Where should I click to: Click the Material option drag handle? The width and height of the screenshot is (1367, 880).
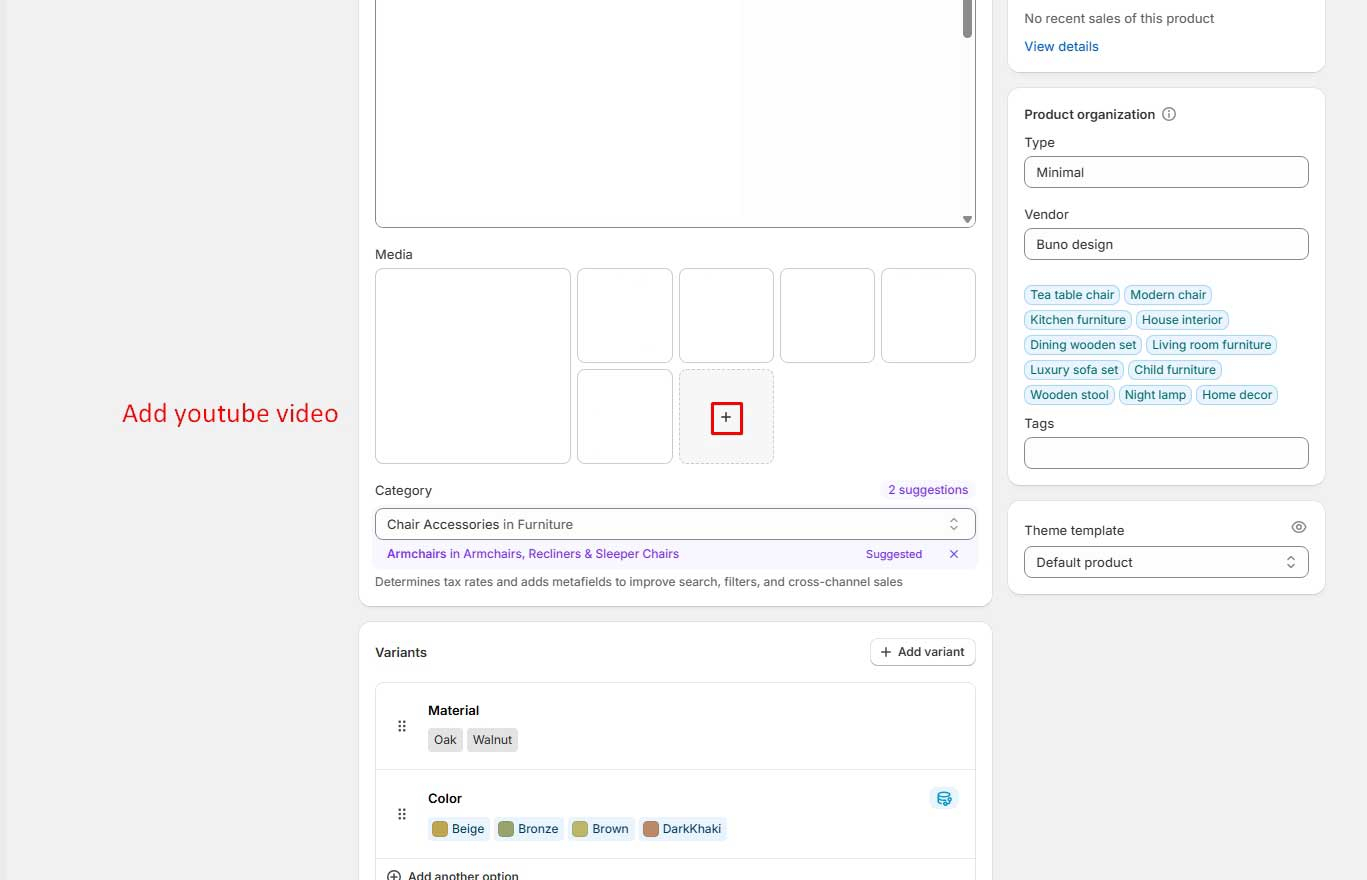point(402,726)
